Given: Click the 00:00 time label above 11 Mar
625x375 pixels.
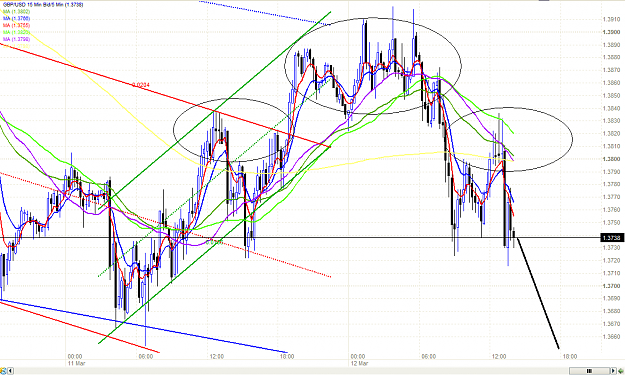Looking at the screenshot, I should pyautogui.click(x=75, y=357).
